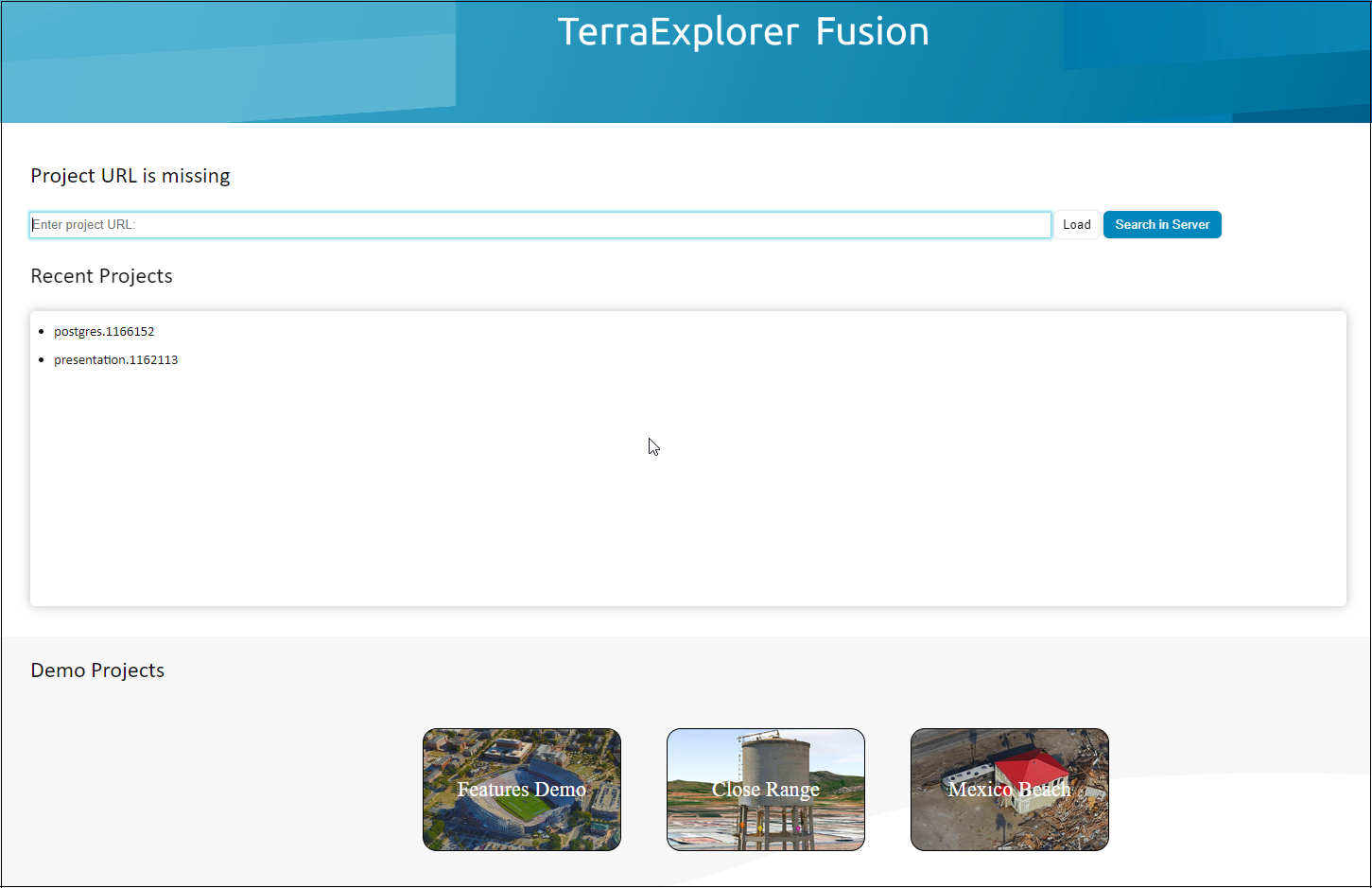Click the Features Demo caption text
The image size is (1372, 888).
click(521, 790)
